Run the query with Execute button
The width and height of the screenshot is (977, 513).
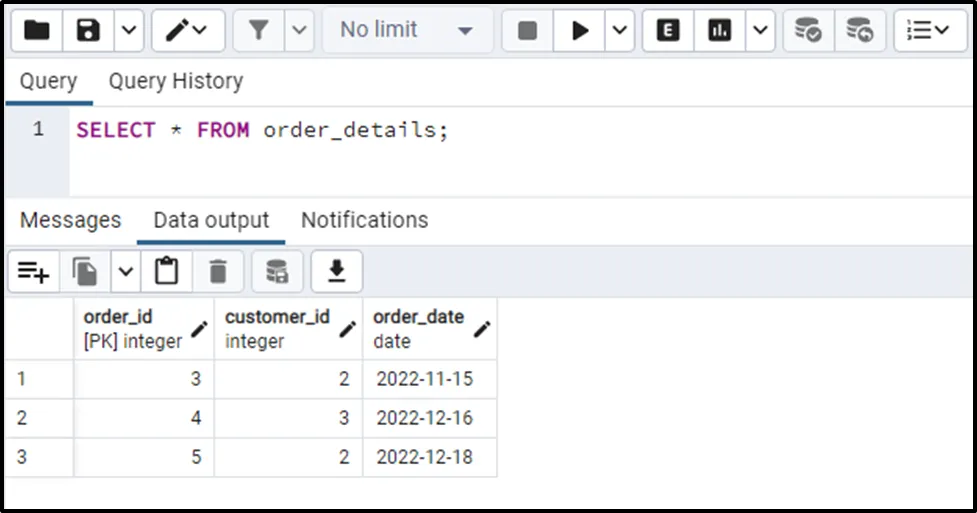coord(580,31)
